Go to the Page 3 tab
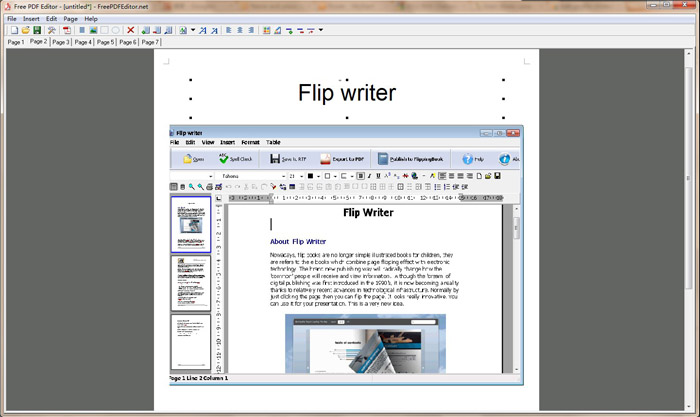The height and width of the screenshot is (417, 700). [x=61, y=42]
